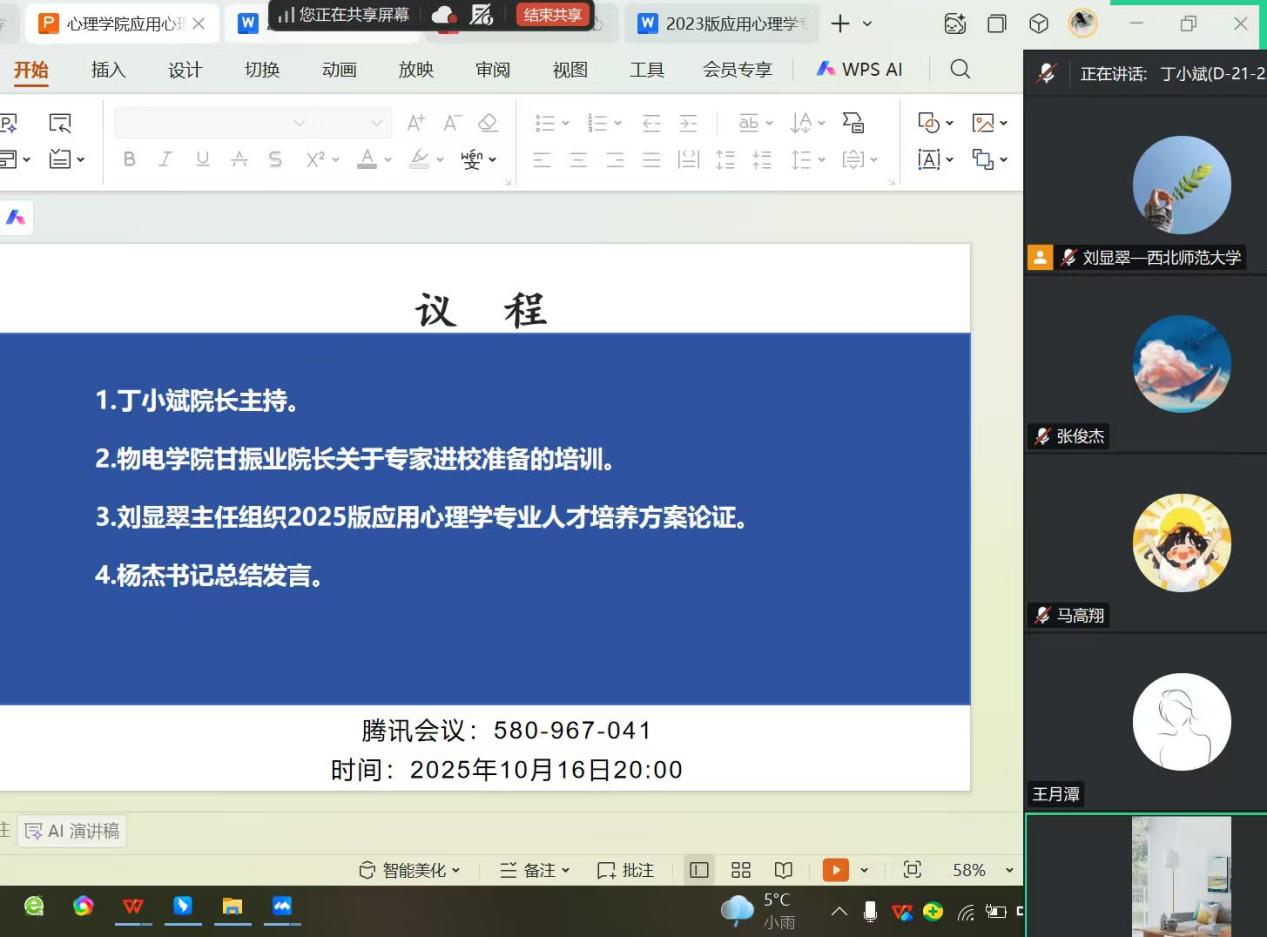1267x937 pixels.
Task: Toggle normal view in status bar
Action: [699, 870]
